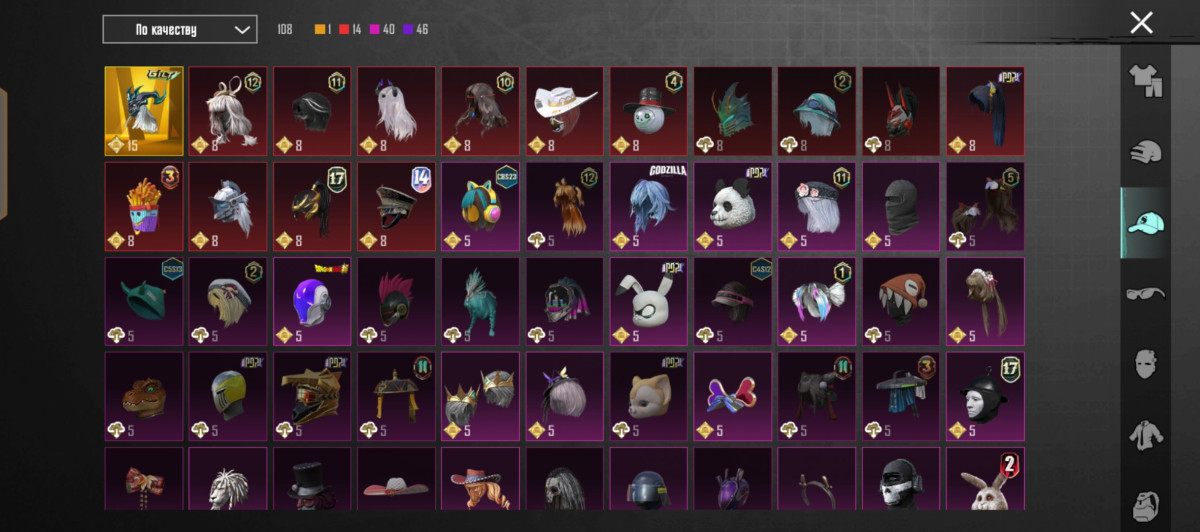The image size is (1200, 532).
Task: Select the panda head mask item
Action: [733, 206]
